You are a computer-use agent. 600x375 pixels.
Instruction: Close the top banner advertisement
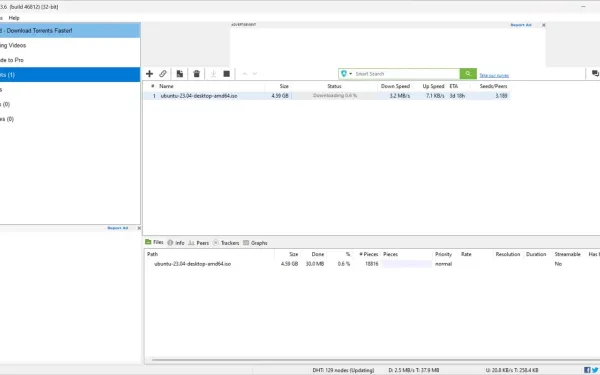coord(543,25)
